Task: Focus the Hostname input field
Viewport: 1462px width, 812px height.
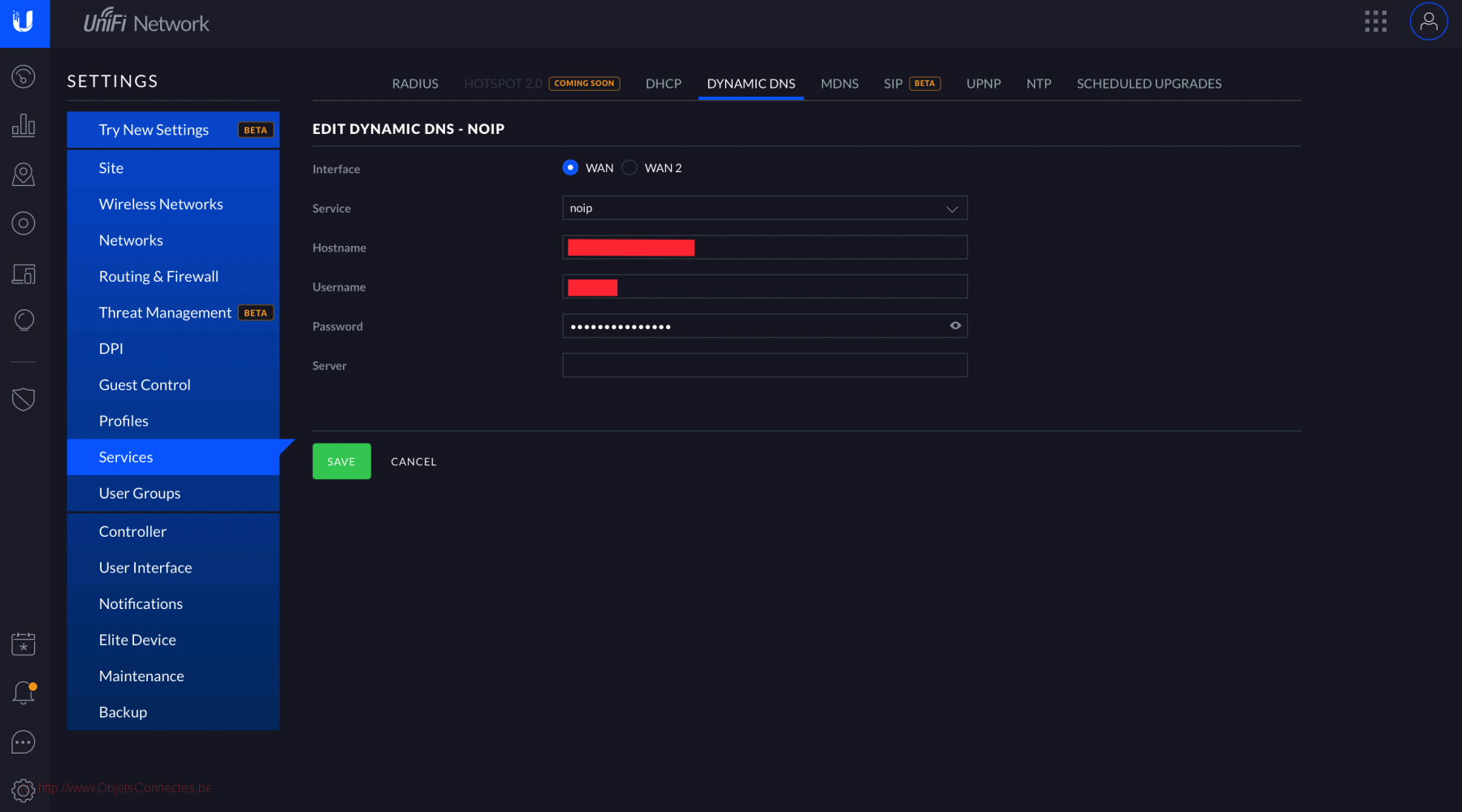Action: click(x=764, y=247)
